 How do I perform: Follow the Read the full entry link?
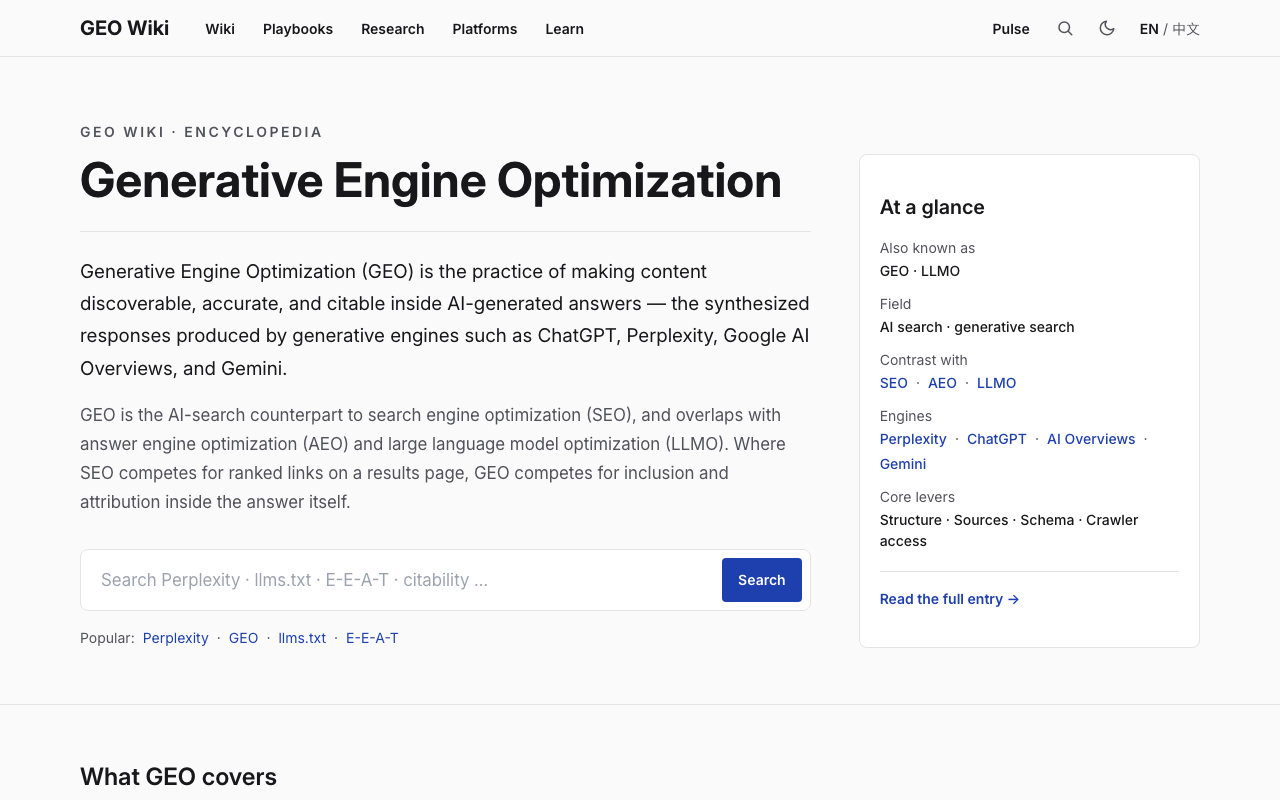point(950,599)
